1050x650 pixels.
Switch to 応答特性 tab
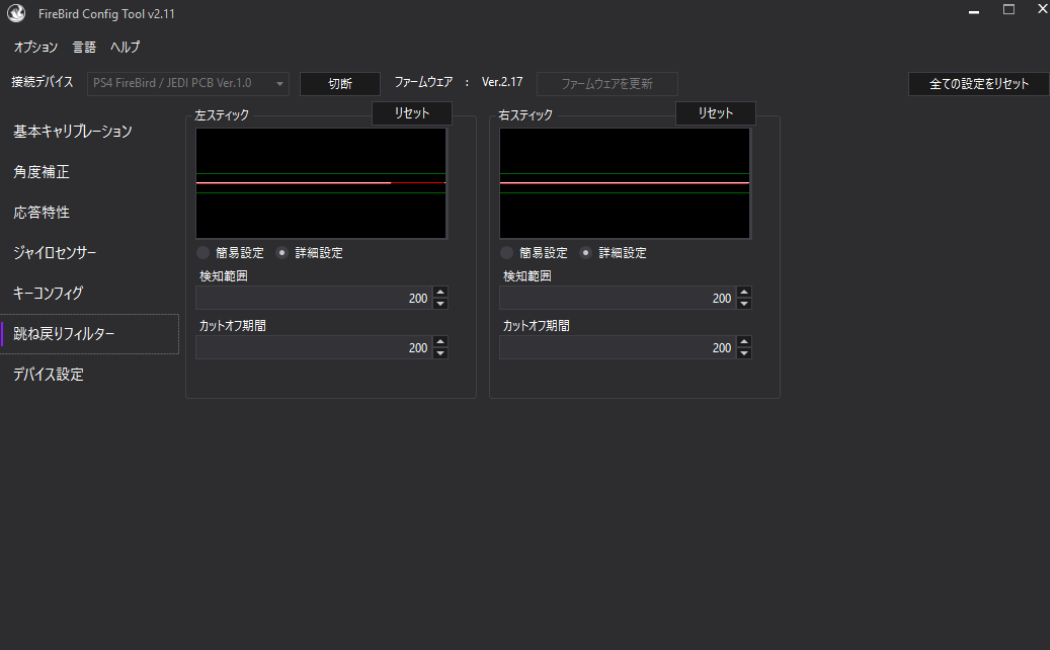[89, 212]
